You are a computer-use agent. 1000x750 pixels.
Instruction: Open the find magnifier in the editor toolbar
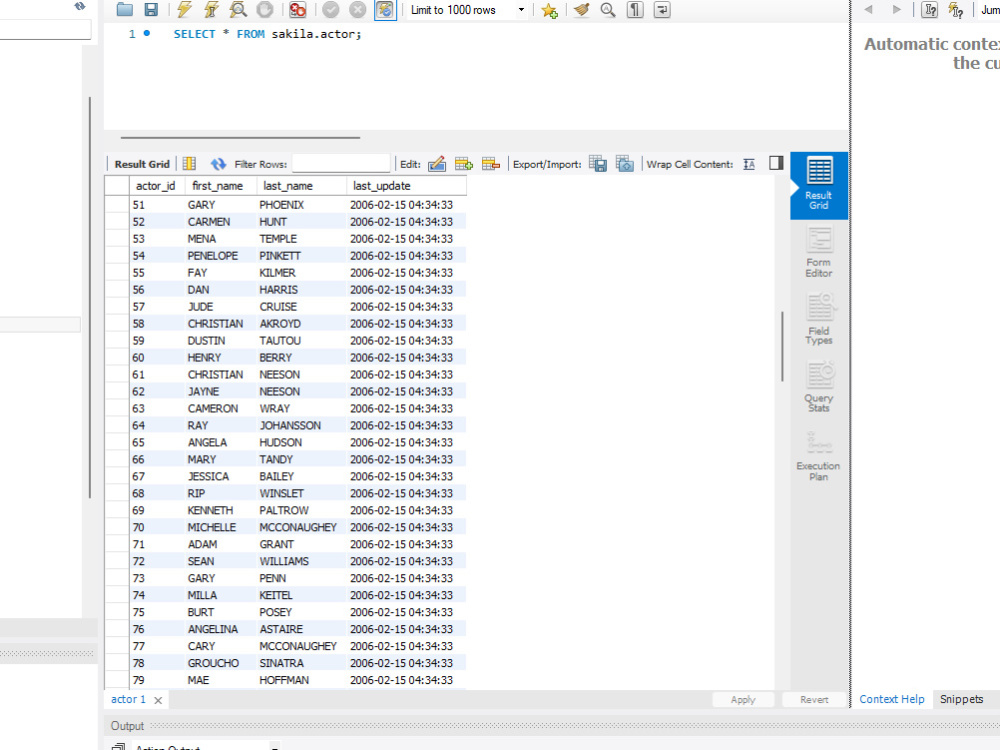coord(608,10)
